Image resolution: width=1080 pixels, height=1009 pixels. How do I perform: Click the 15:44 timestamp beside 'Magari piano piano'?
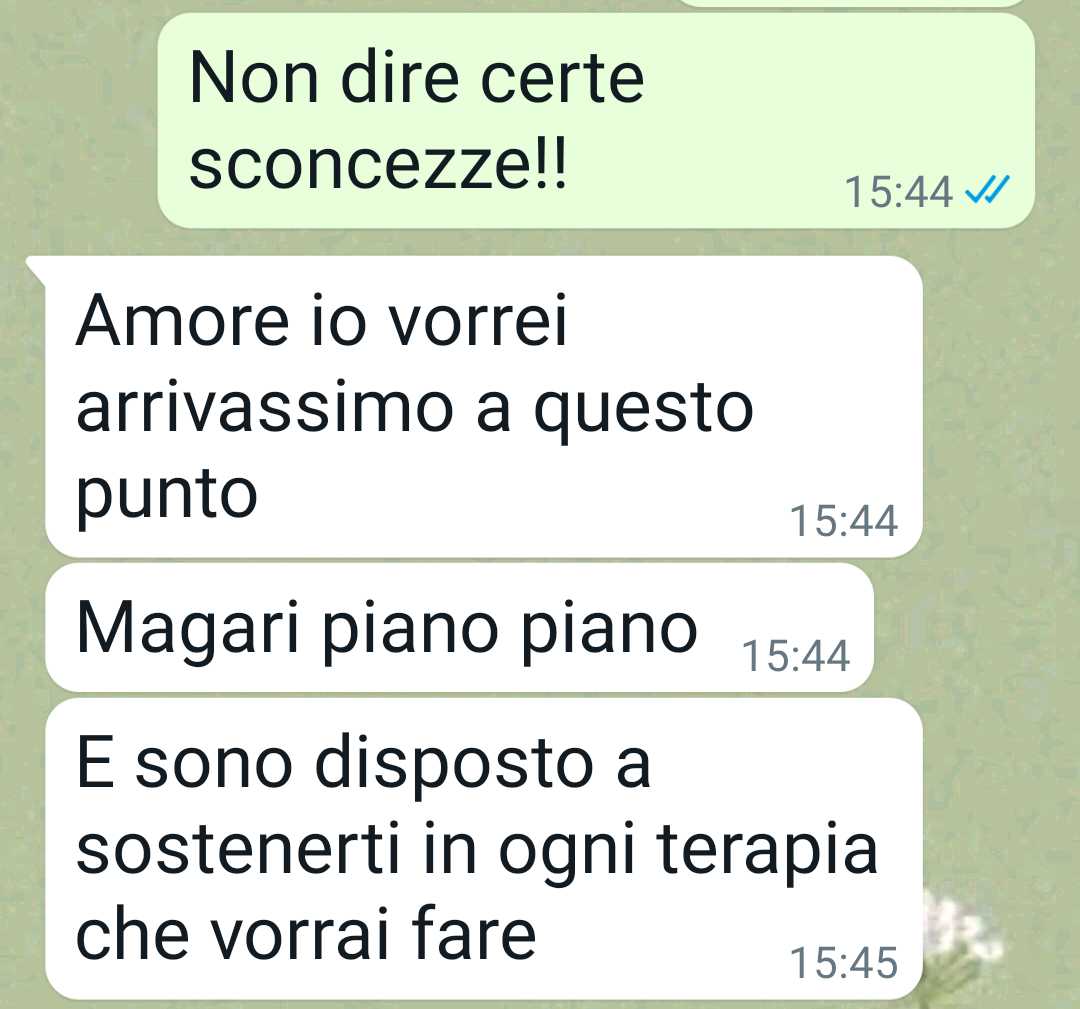(796, 656)
